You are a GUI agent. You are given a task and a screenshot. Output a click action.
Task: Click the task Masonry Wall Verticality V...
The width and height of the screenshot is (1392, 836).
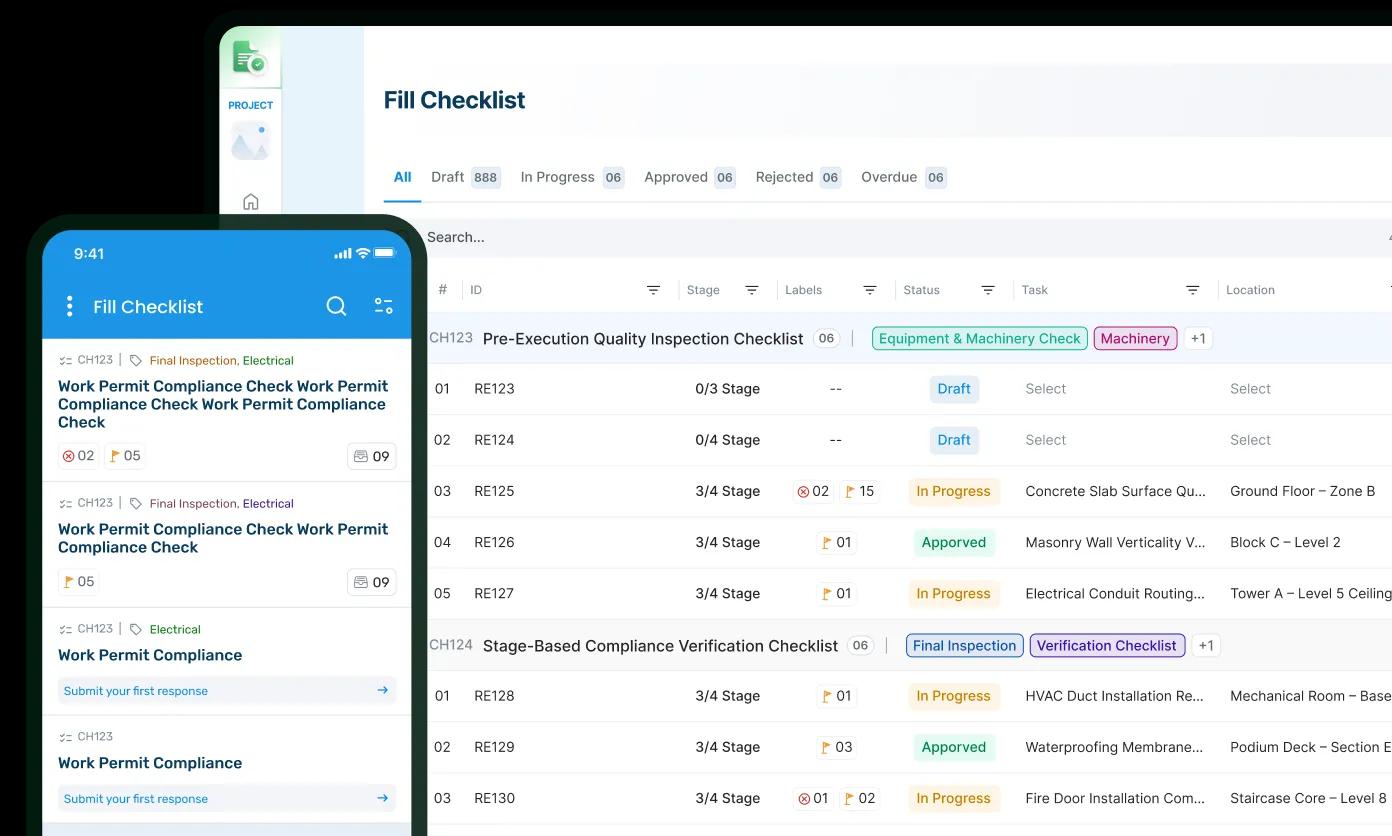click(x=1115, y=542)
